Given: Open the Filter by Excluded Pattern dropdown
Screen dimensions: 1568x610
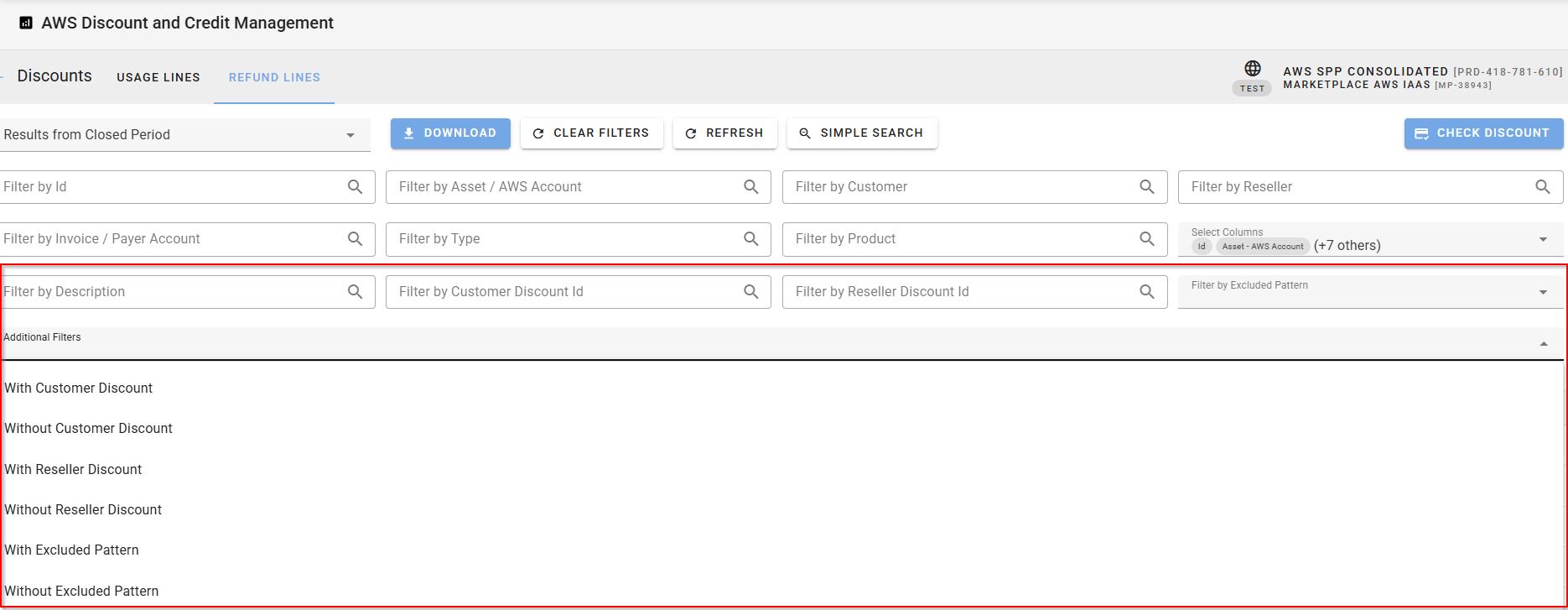Looking at the screenshot, I should 1543,292.
